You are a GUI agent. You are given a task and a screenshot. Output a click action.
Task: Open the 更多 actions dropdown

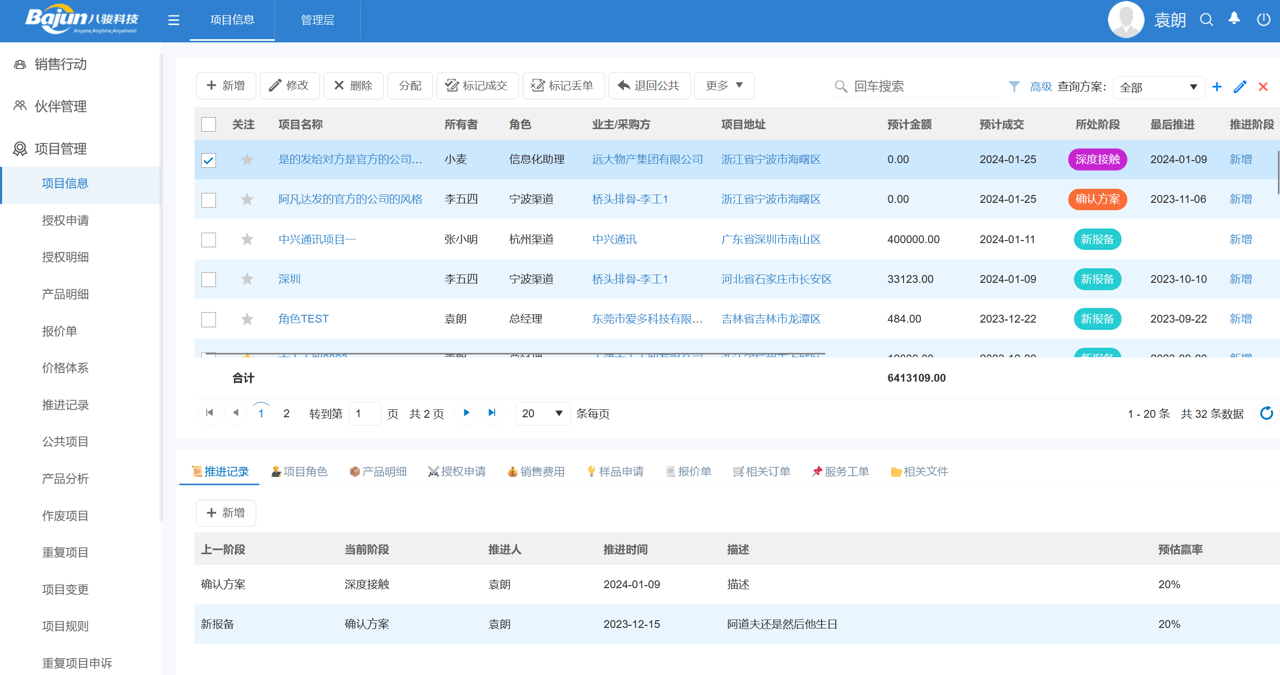click(722, 86)
